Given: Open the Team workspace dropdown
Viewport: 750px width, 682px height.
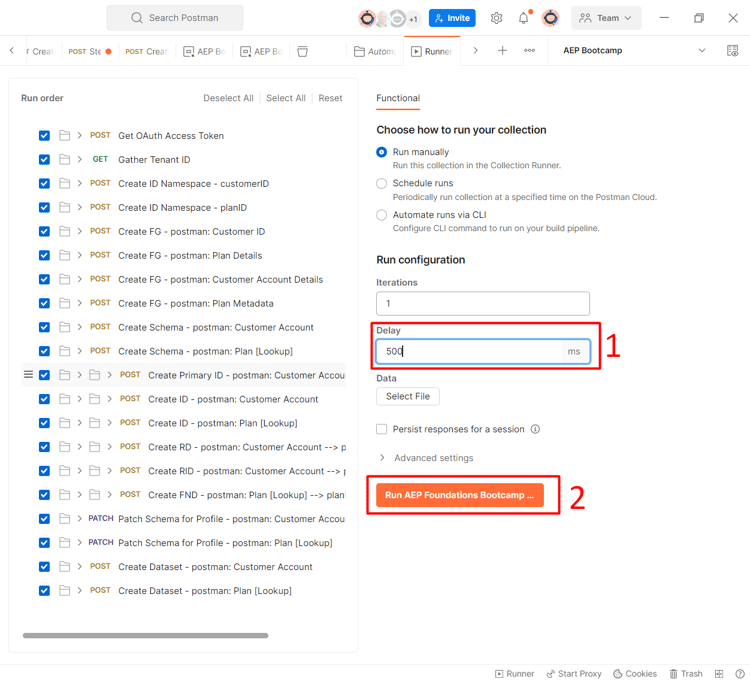Looking at the screenshot, I should 606,18.
